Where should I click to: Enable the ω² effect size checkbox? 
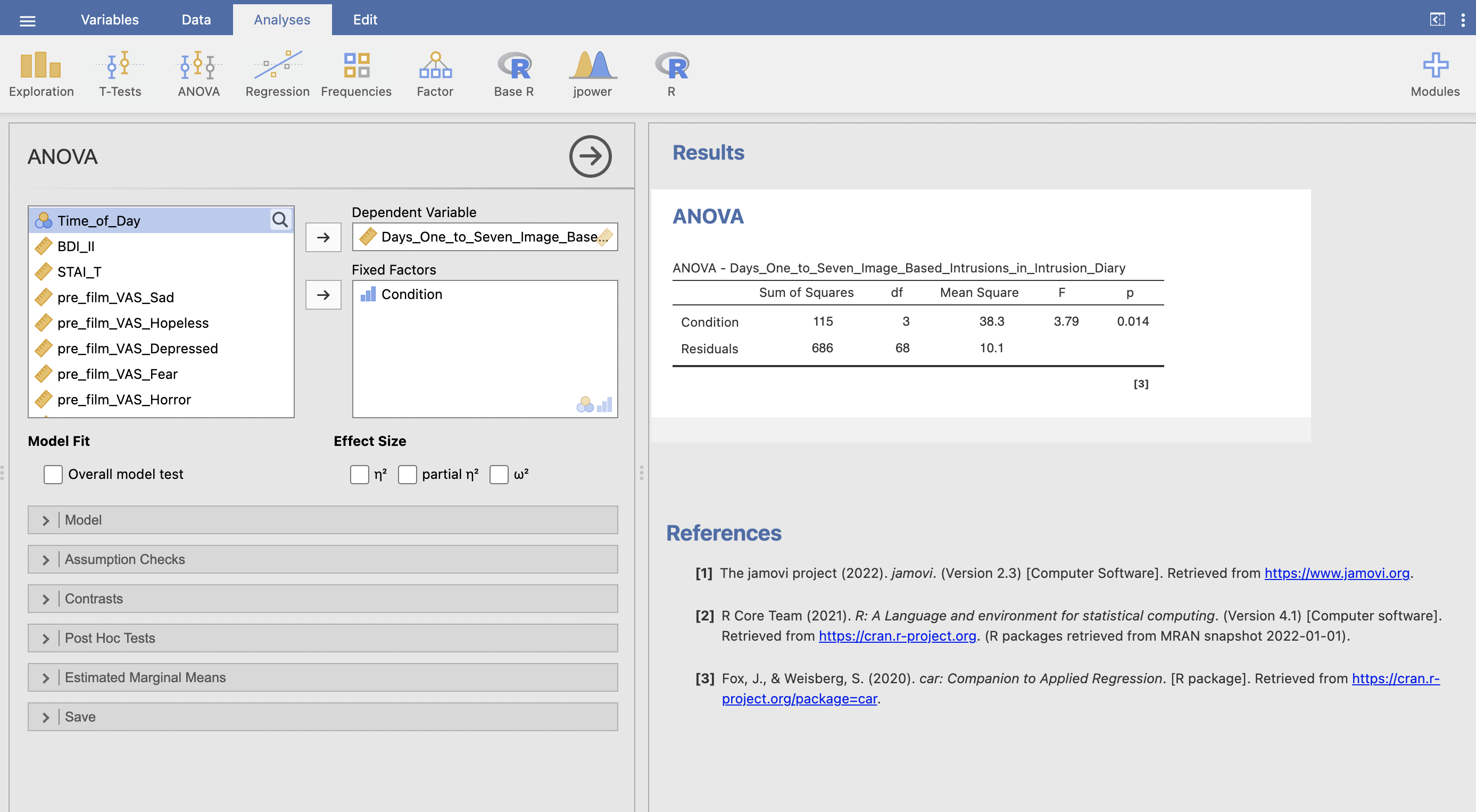point(499,475)
